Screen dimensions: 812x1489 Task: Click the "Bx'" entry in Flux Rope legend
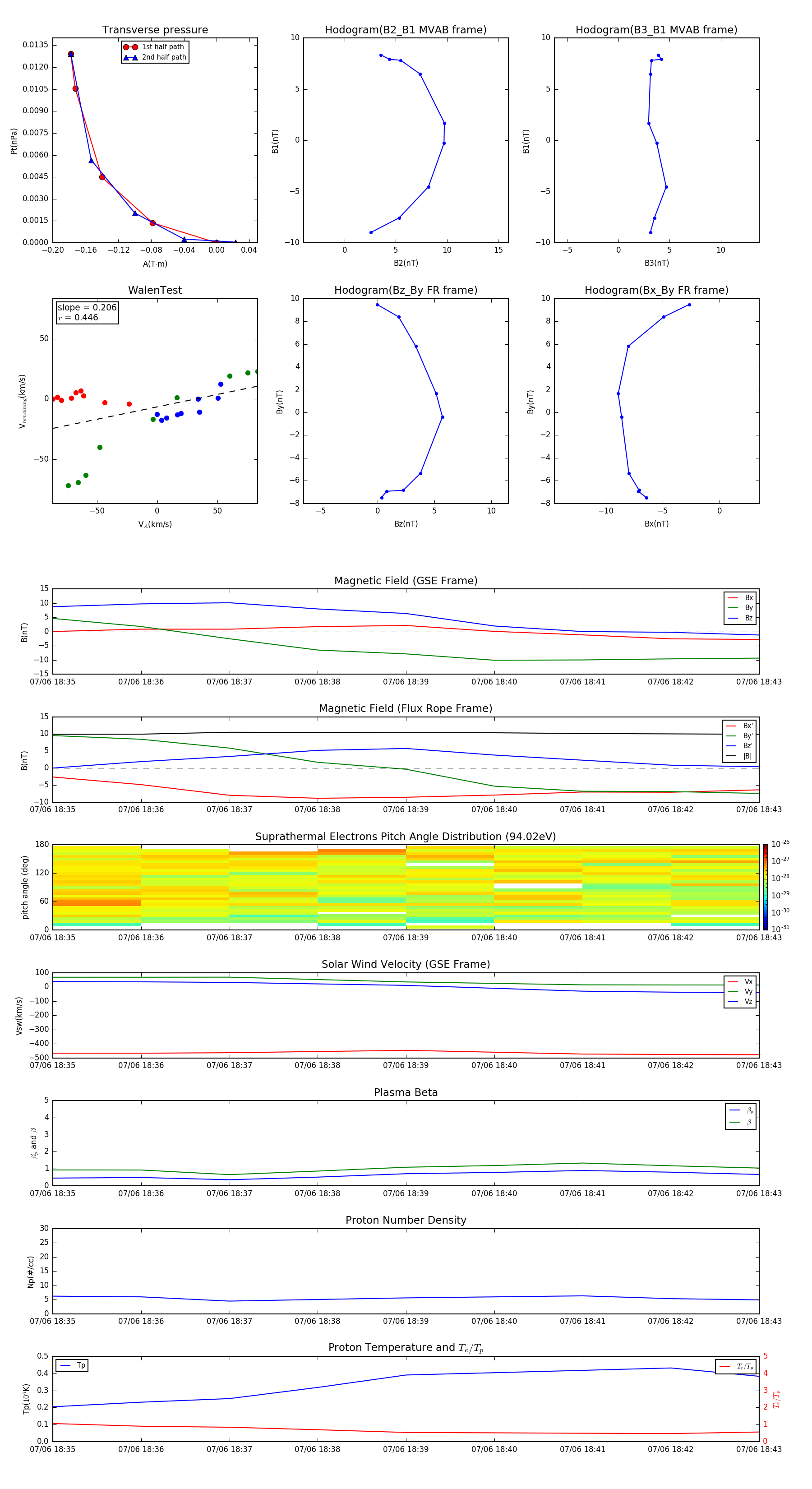click(740, 726)
